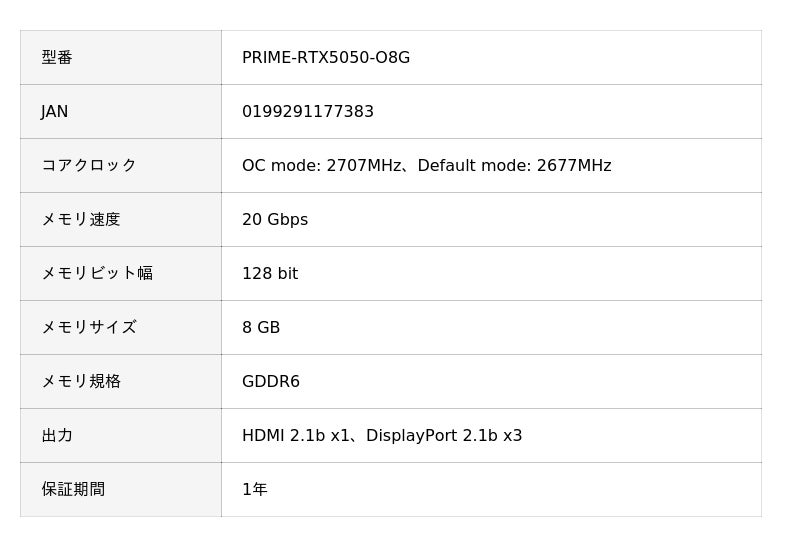Select the PRIME-RTX5050-O8G model number text
Screen dimensions: 800x547
click(326, 58)
